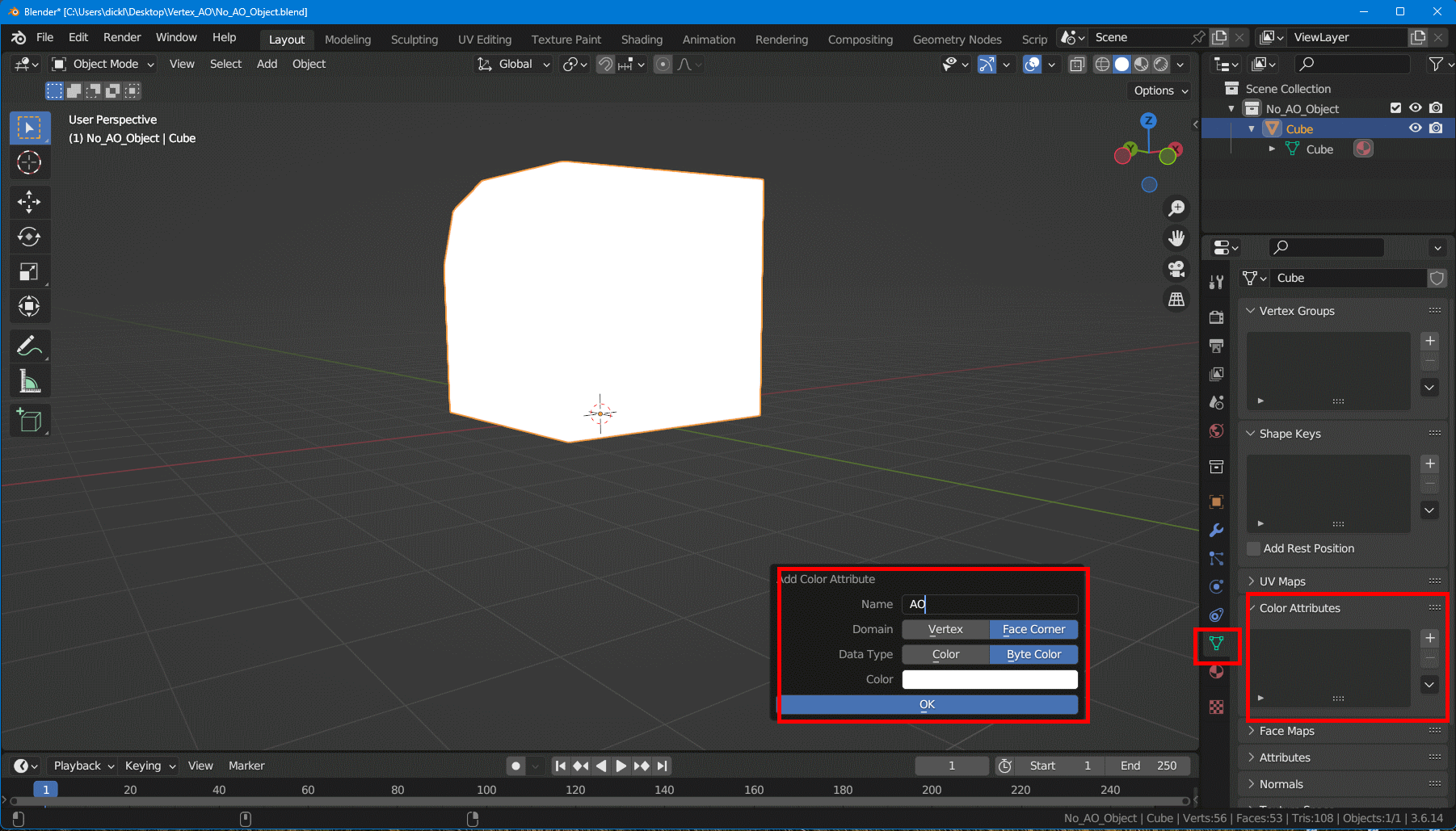The image size is (1456, 831).
Task: Select the Add Cube tool
Action: pos(29,420)
